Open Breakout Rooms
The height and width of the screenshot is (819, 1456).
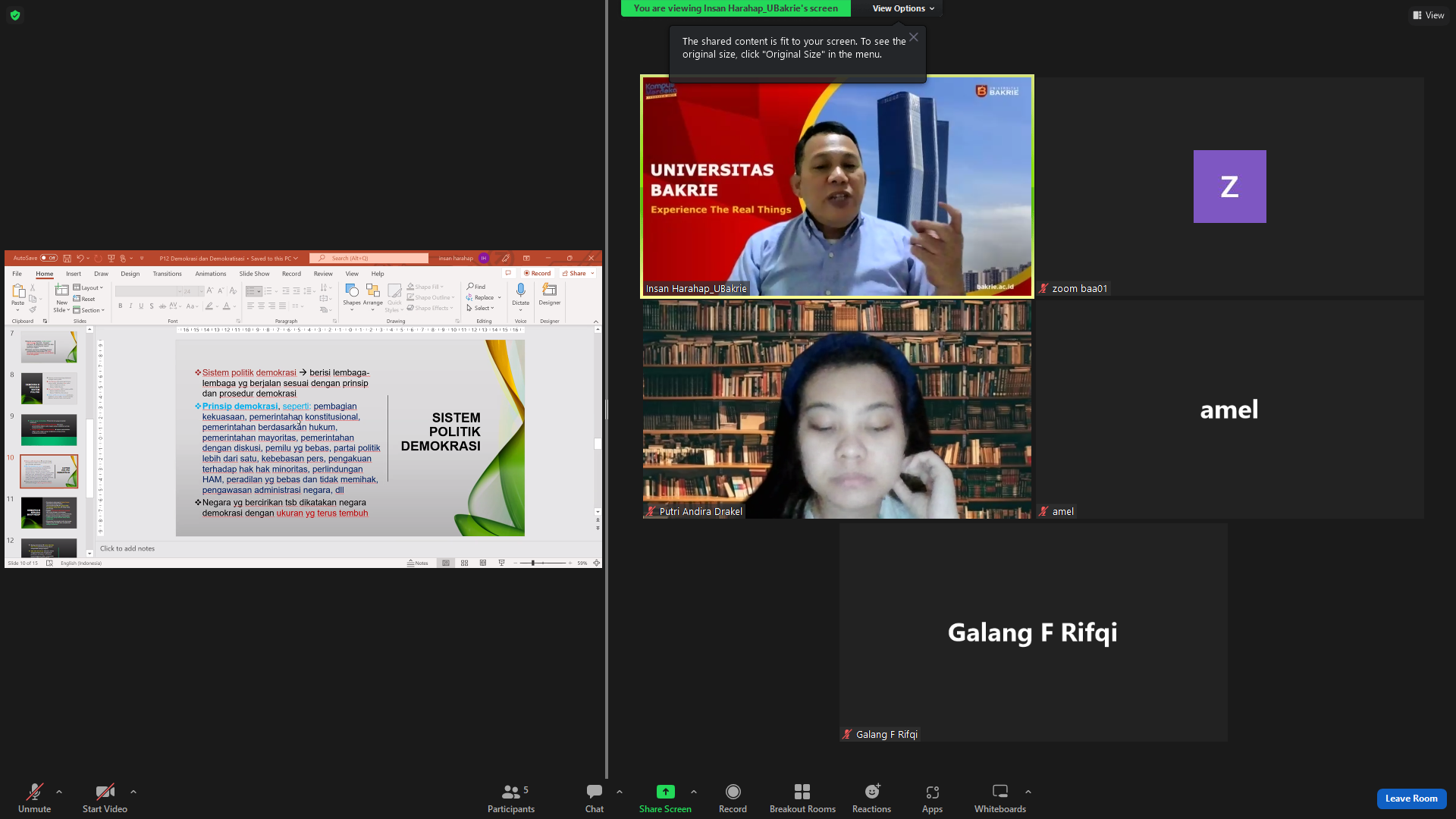(x=802, y=799)
